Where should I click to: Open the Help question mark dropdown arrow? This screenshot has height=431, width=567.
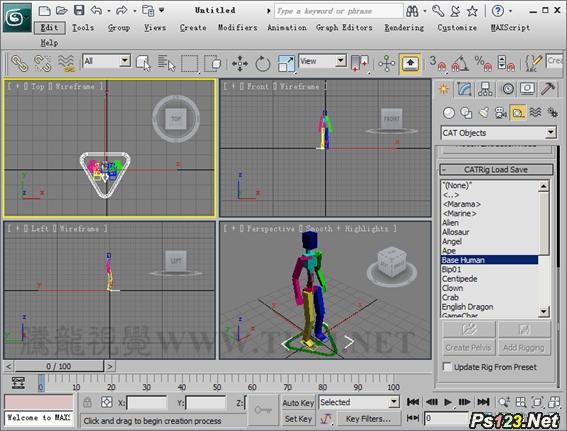(510, 11)
